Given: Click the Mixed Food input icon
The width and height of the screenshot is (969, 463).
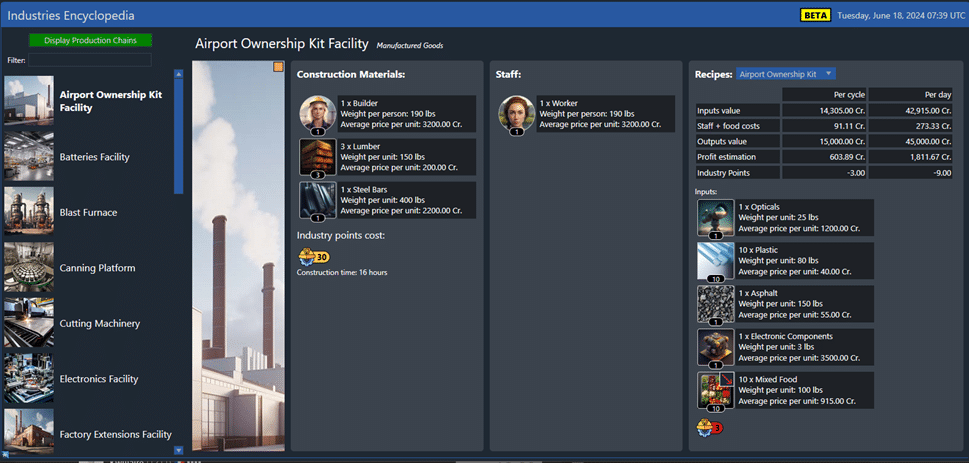Looking at the screenshot, I should coord(715,391).
